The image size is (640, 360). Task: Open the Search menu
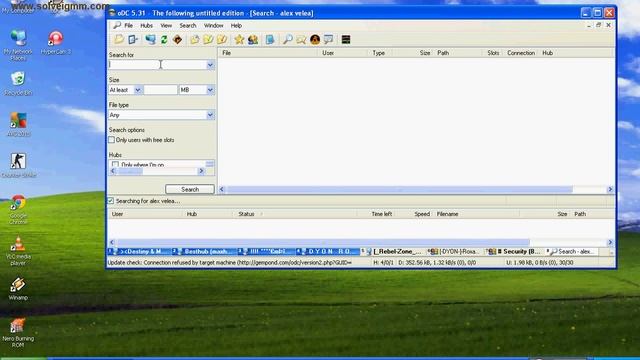(188, 25)
